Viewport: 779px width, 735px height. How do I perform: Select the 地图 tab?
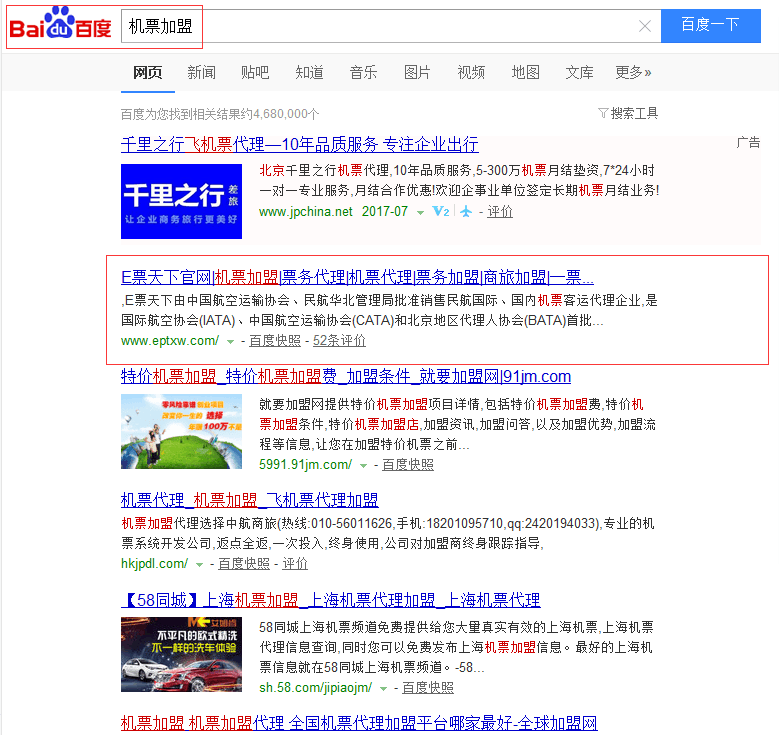pos(525,72)
